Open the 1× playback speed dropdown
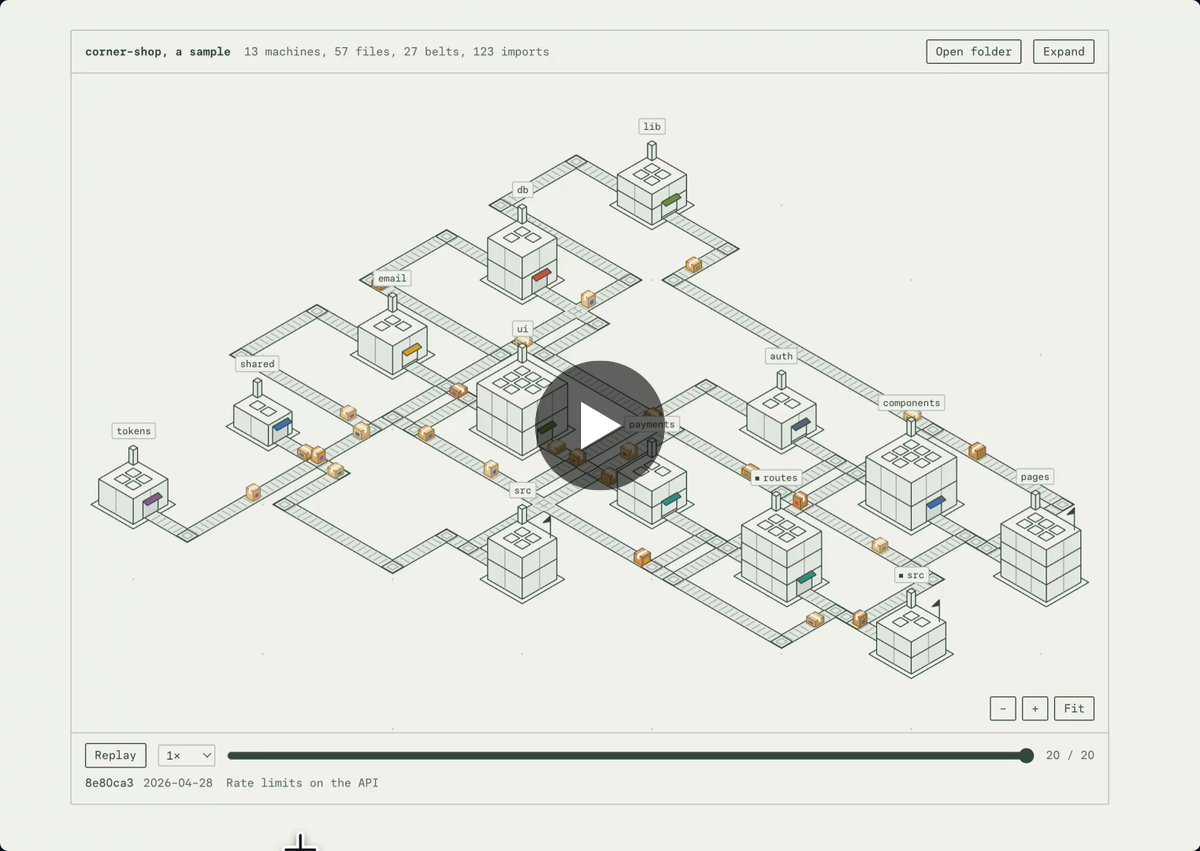Image resolution: width=1200 pixels, height=851 pixels. point(187,755)
